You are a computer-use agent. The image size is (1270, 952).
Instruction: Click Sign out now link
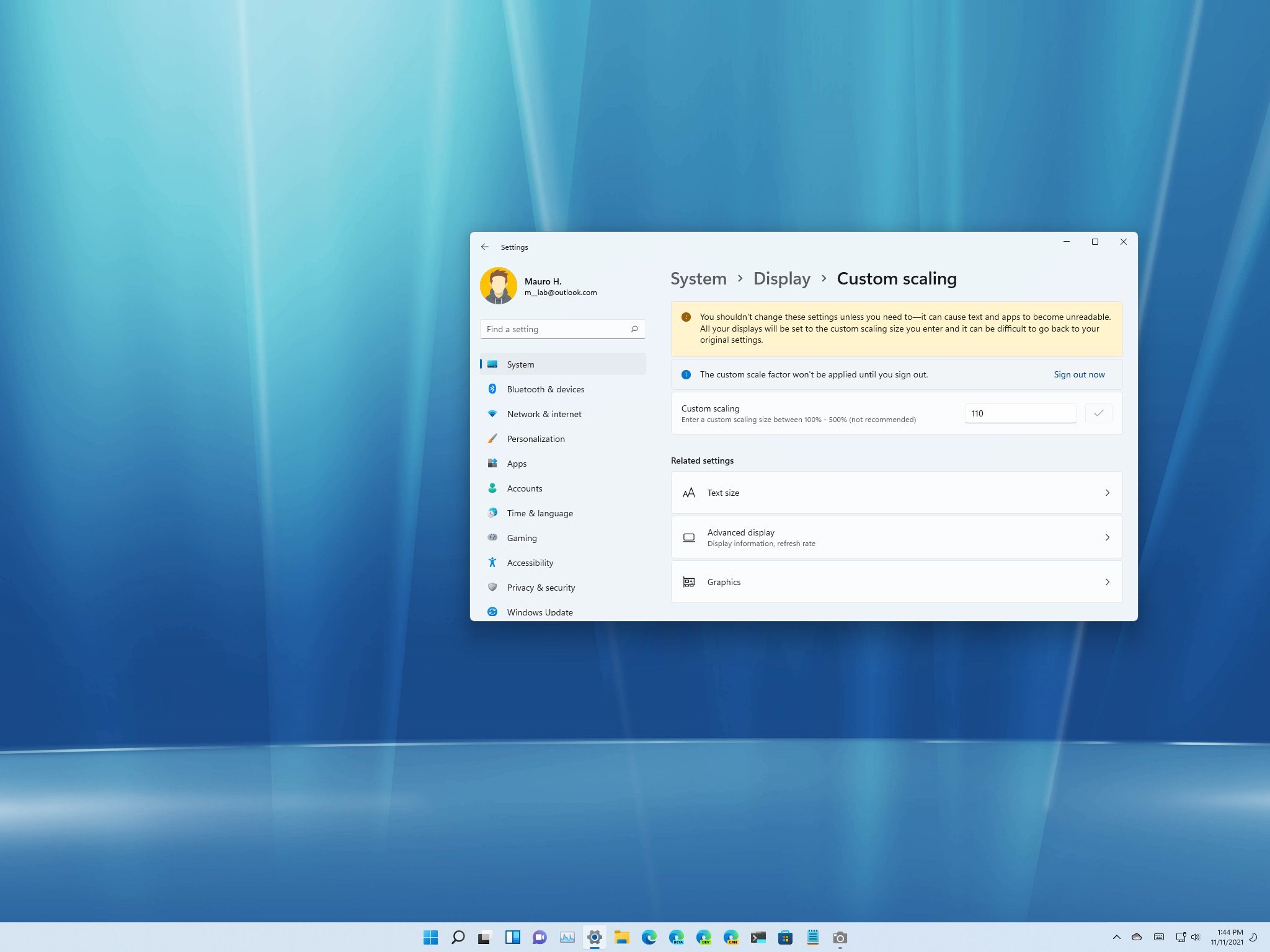pos(1080,374)
